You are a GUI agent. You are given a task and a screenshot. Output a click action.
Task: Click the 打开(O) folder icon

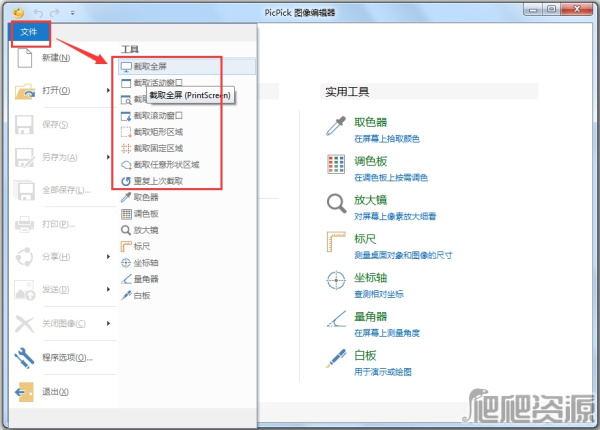25,91
